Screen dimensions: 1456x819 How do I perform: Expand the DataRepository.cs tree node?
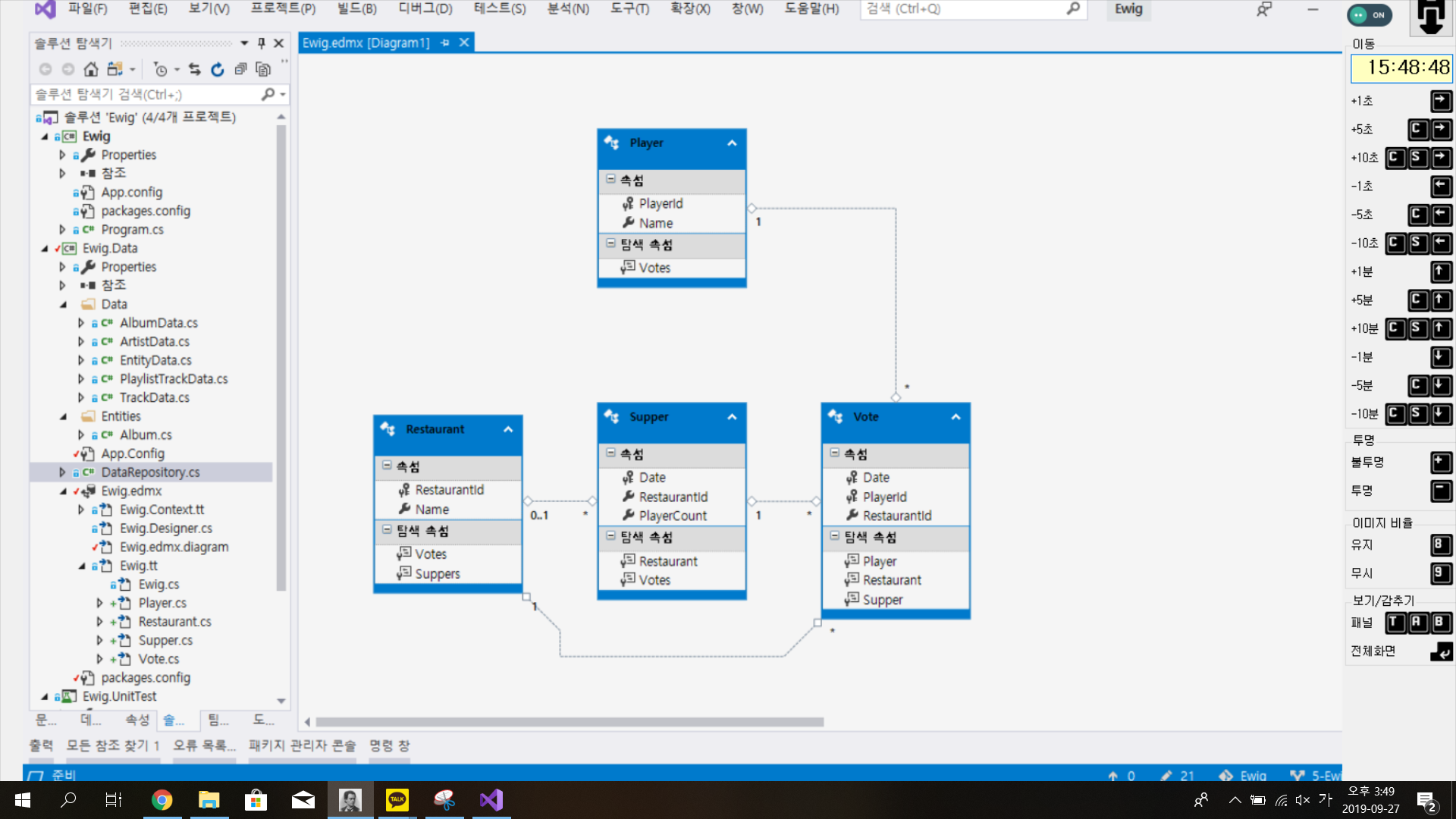pos(62,472)
